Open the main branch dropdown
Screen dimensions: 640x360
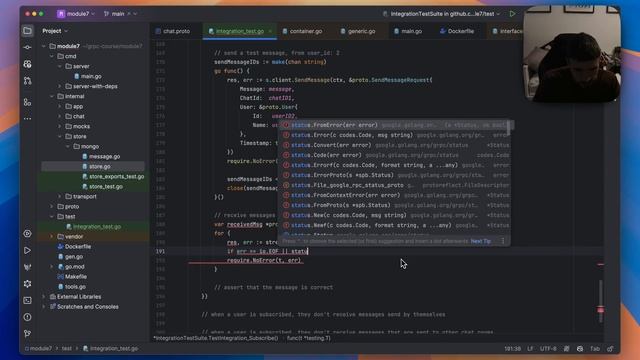(x=120, y=14)
